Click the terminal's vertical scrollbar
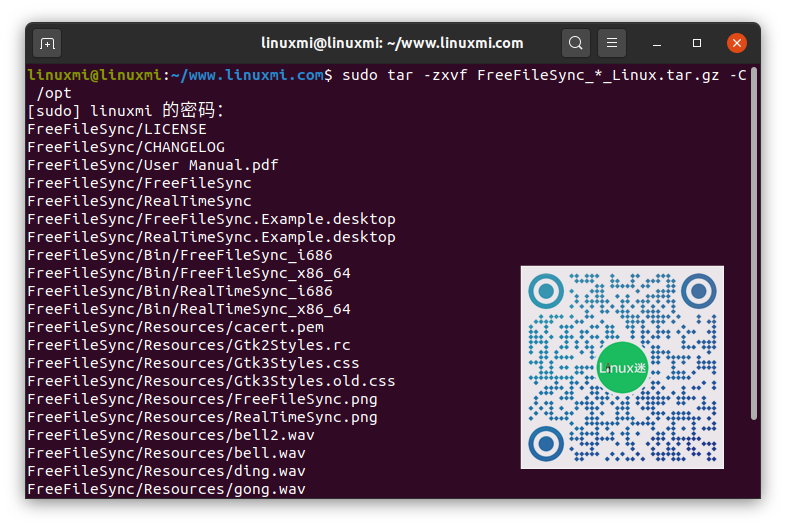786x527 pixels. click(754, 240)
